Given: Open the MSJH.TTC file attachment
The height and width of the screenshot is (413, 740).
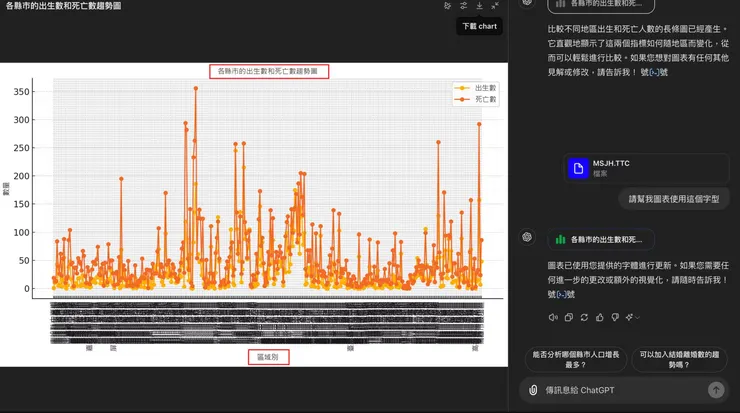Looking at the screenshot, I should [646, 168].
